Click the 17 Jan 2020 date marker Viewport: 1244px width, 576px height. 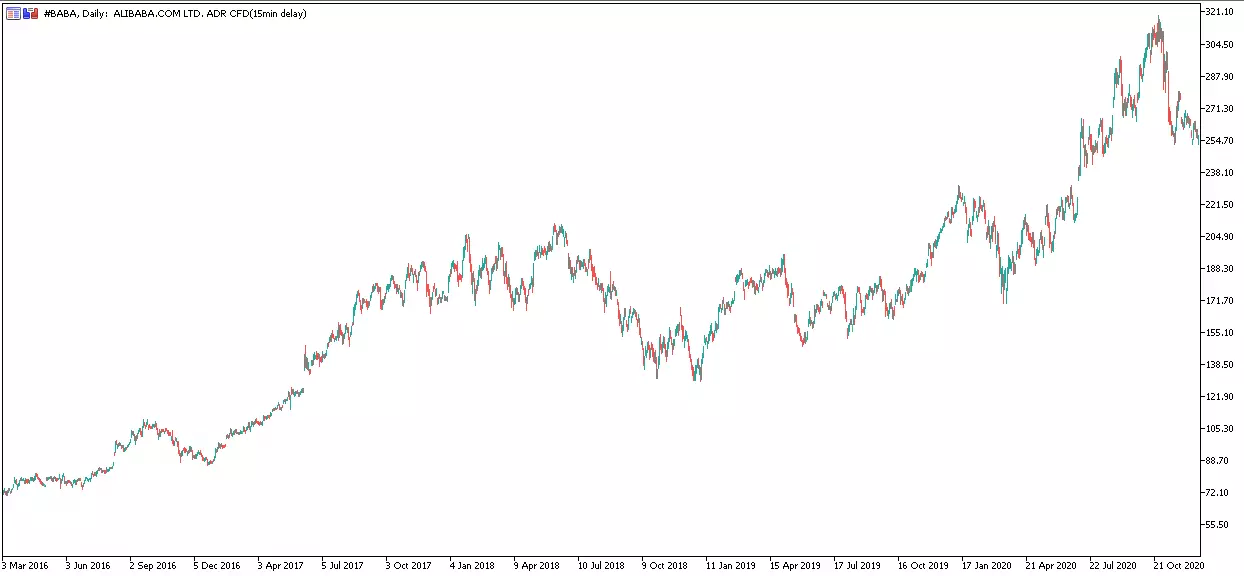click(x=987, y=565)
